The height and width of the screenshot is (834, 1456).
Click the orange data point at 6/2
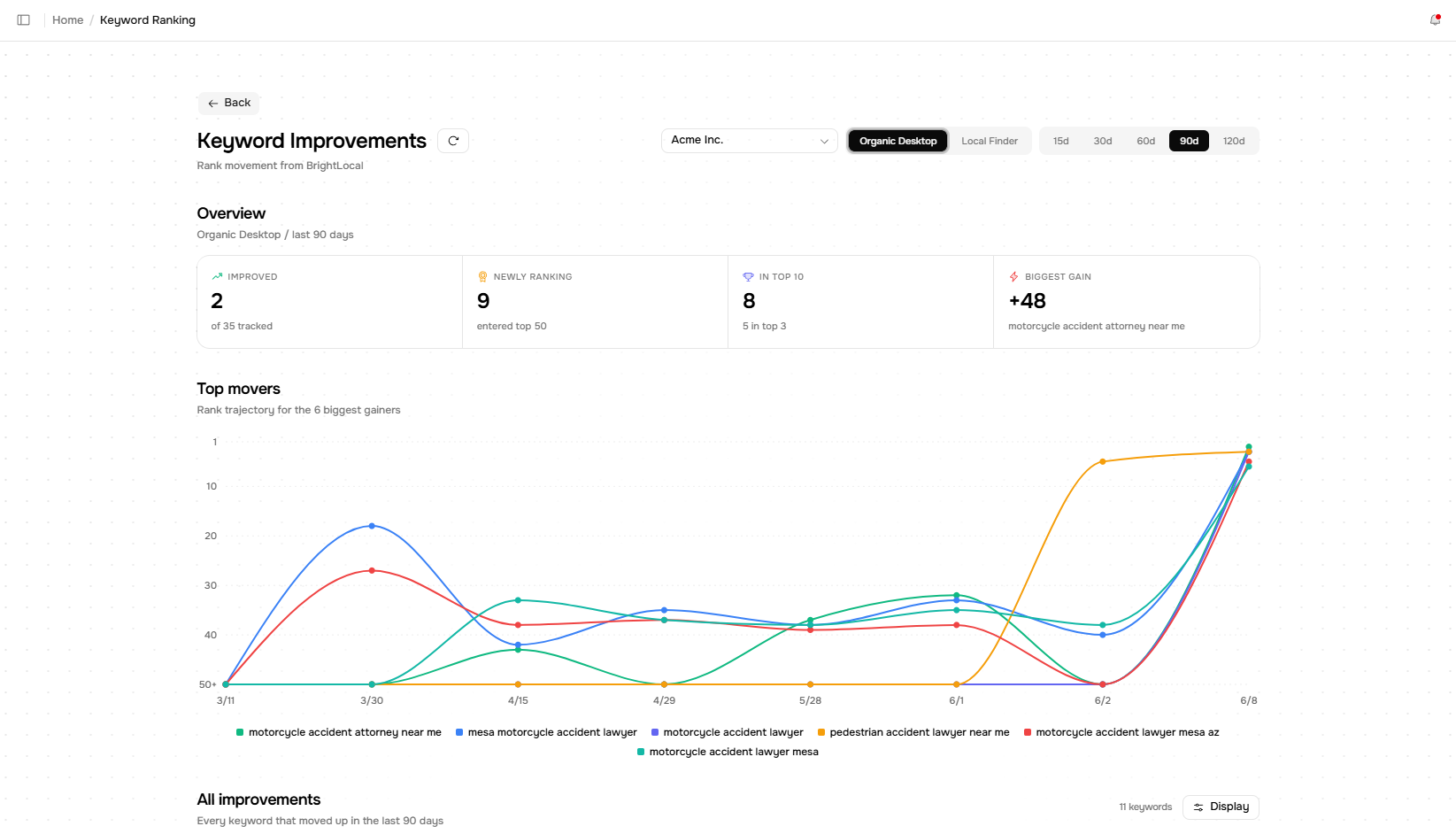(1102, 461)
